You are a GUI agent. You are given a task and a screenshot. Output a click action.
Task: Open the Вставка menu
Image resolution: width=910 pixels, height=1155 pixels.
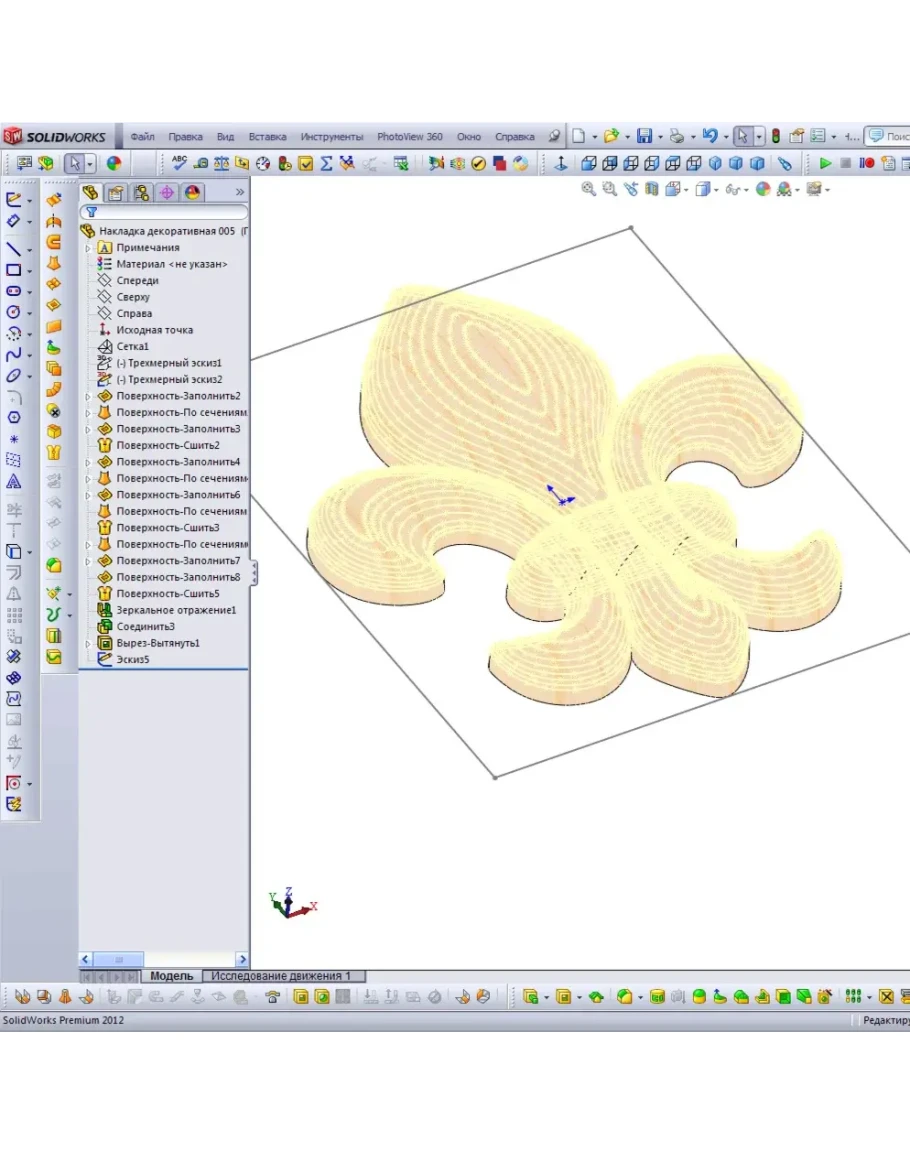pos(267,137)
